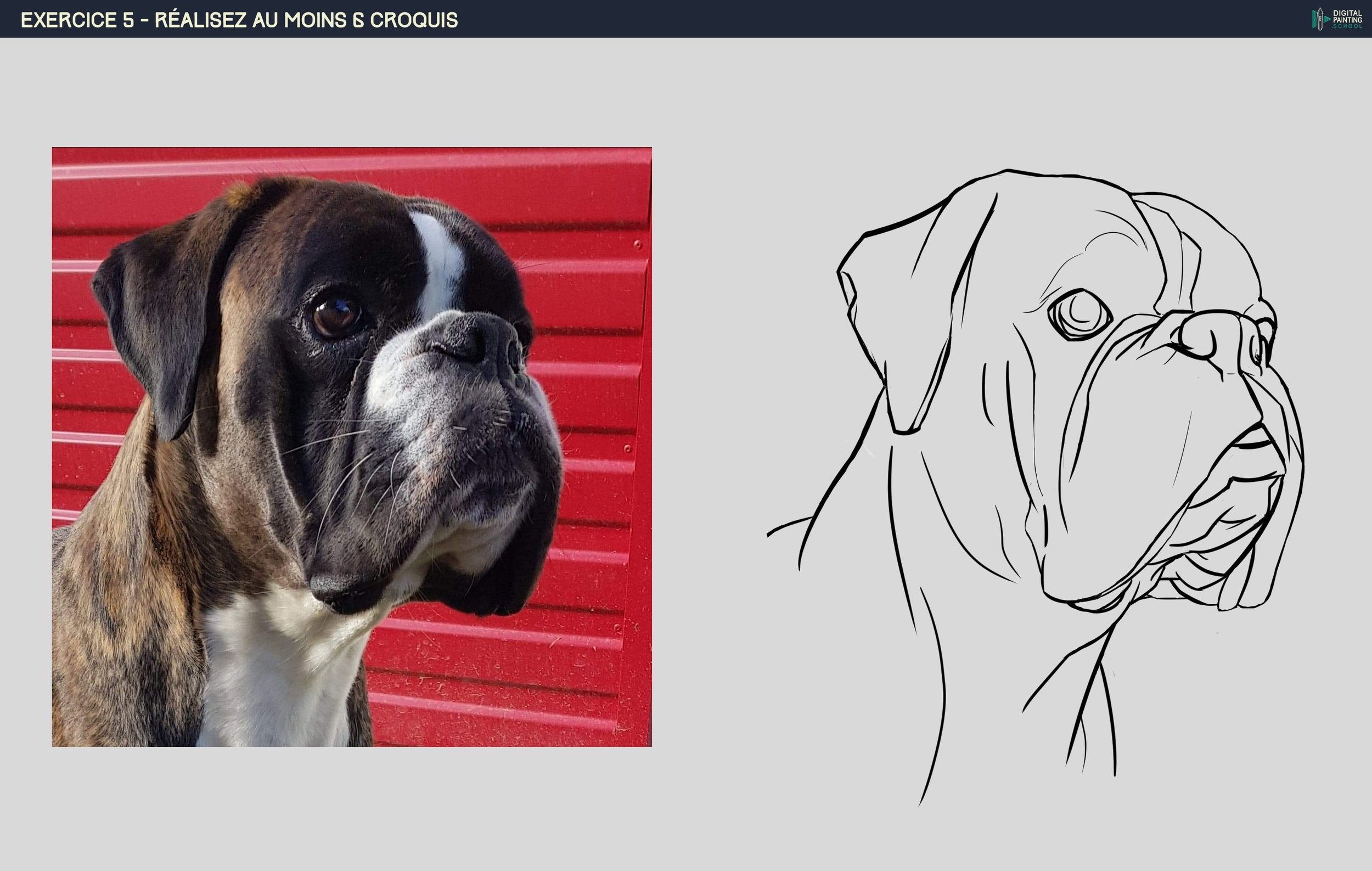Click the teal triangle in the logo
The height and width of the screenshot is (871, 1372).
pos(1327,19)
